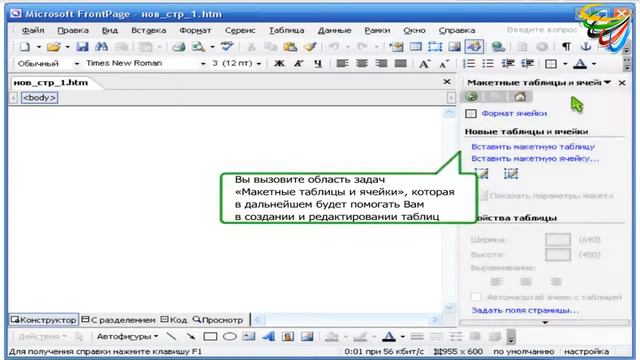
Task: Open the Borders dropdown arrow
Action: 565,64
